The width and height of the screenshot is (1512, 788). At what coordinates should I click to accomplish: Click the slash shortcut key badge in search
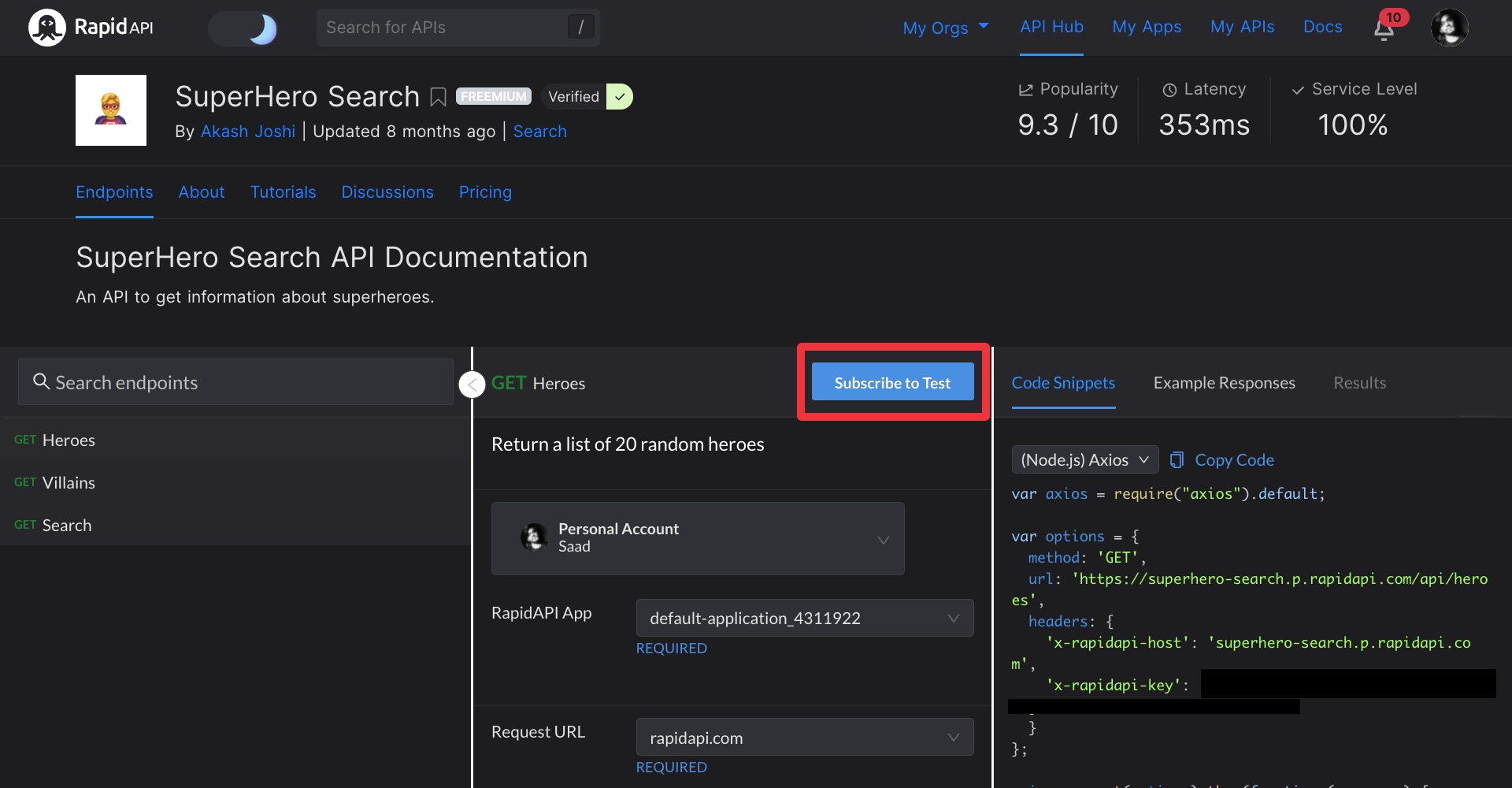tap(580, 28)
